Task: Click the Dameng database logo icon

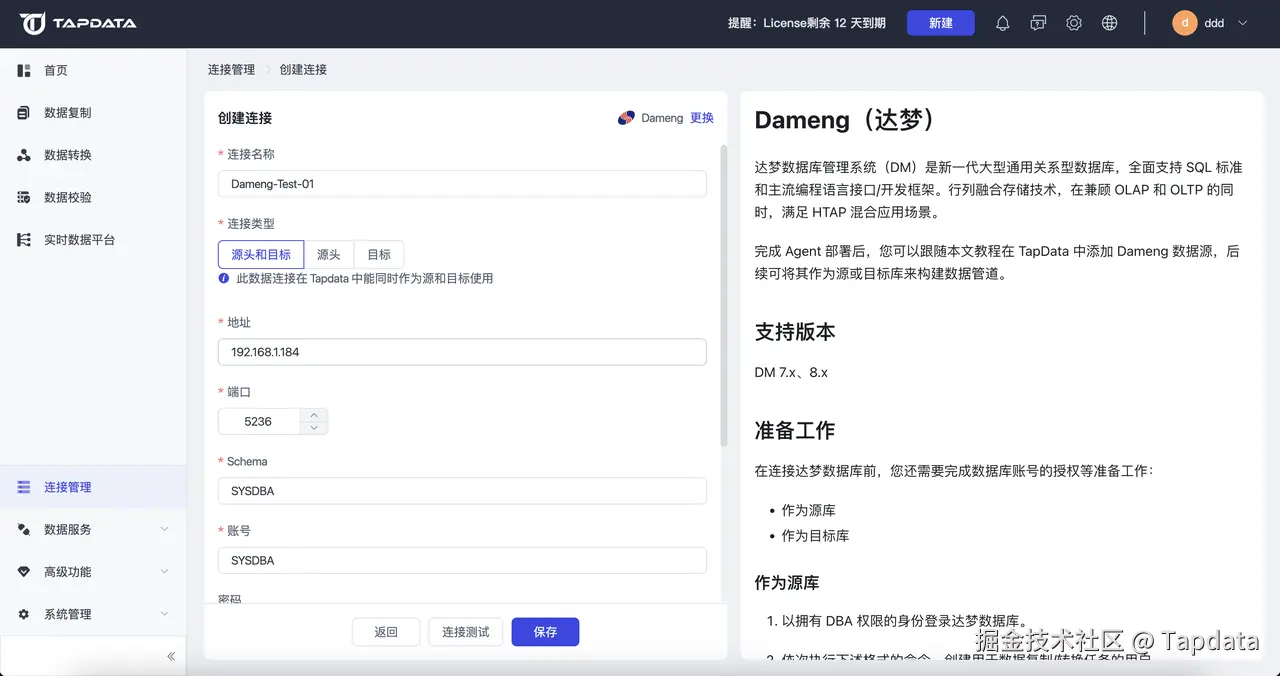Action: (626, 118)
